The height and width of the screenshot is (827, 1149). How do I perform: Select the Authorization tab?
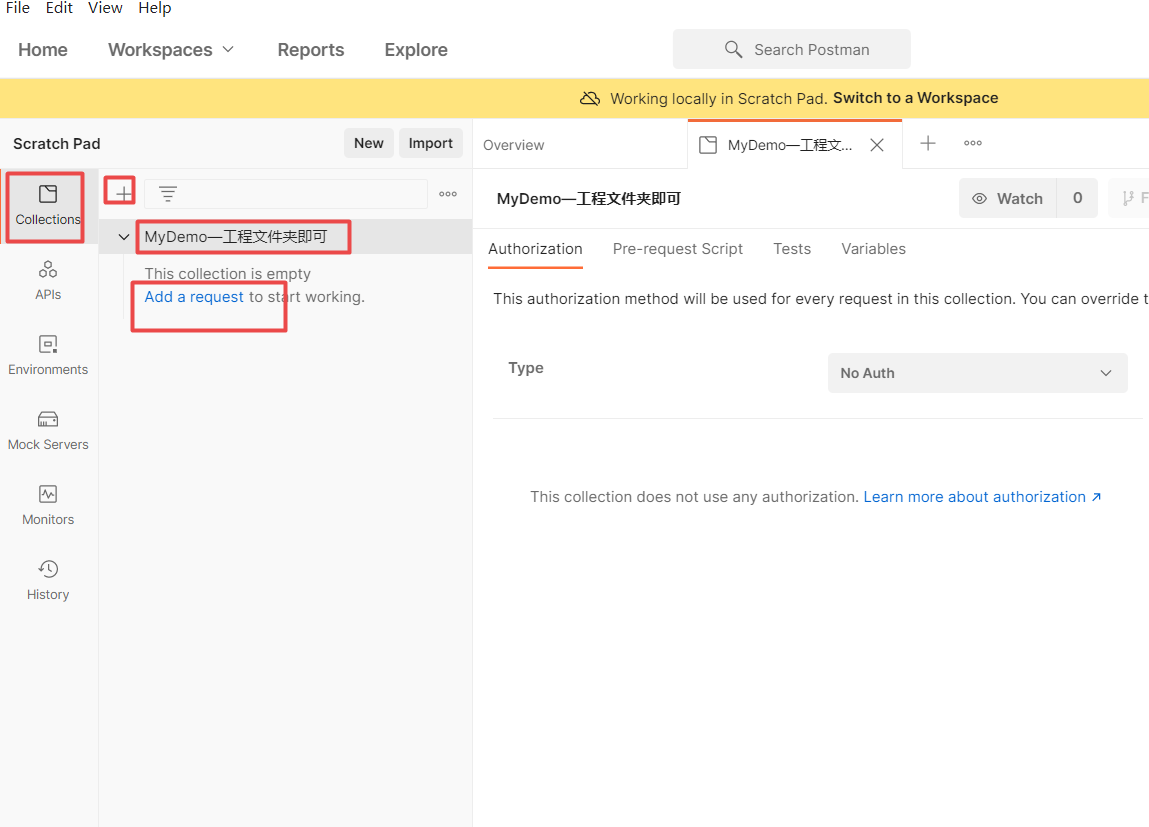[x=535, y=249]
